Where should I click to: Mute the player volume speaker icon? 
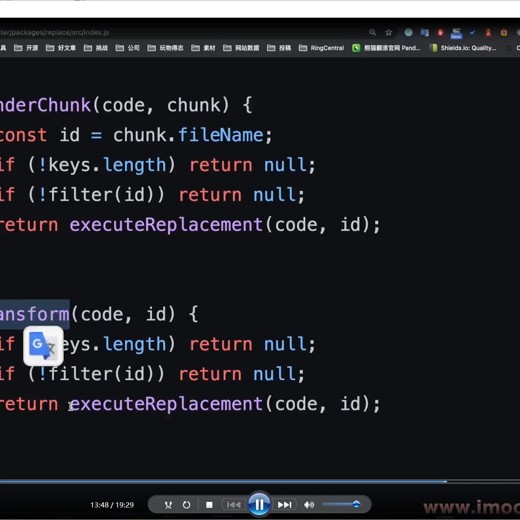click(309, 505)
